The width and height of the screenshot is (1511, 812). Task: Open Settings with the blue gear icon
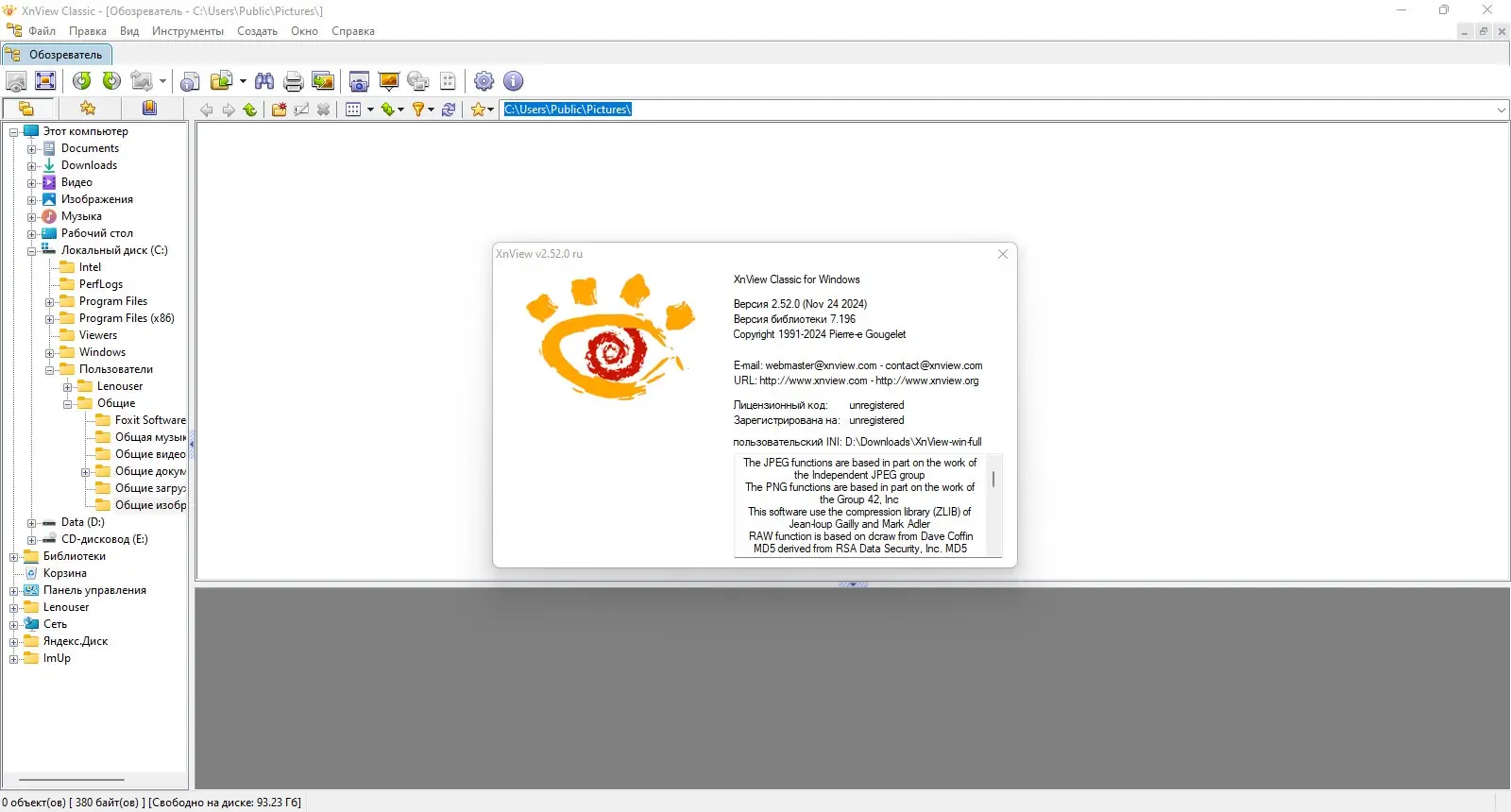pos(484,81)
